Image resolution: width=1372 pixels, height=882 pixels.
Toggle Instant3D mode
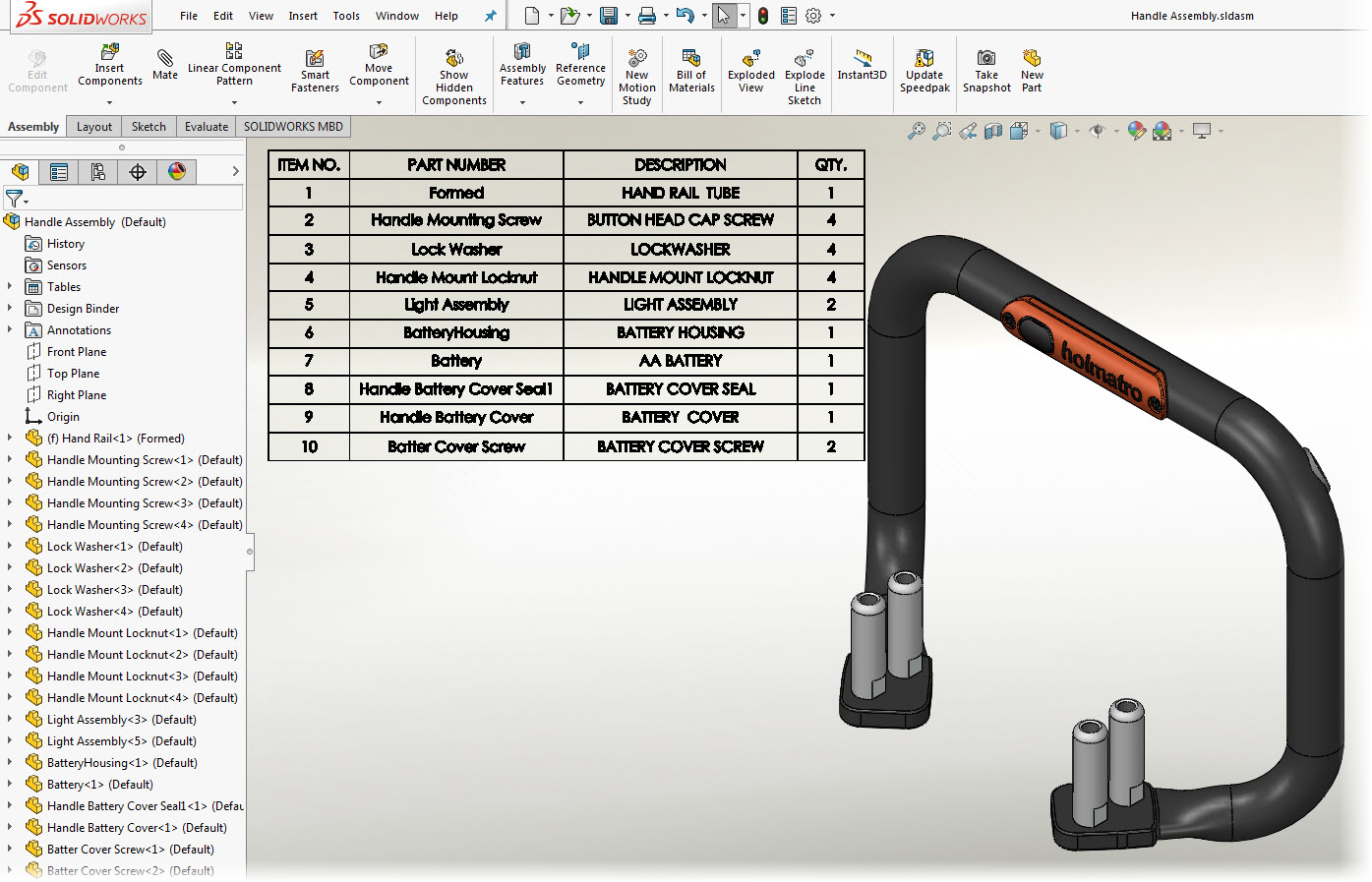(x=862, y=63)
